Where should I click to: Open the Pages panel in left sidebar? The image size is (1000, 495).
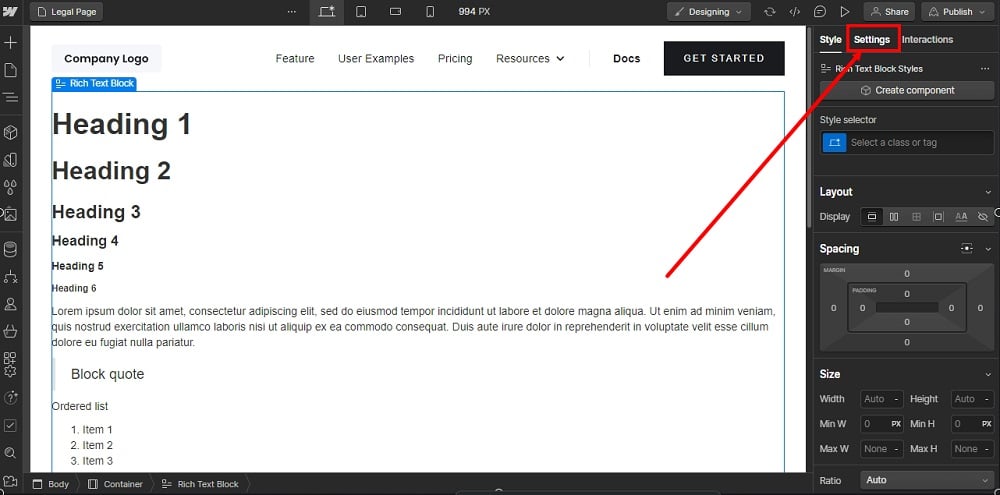[x=10, y=70]
